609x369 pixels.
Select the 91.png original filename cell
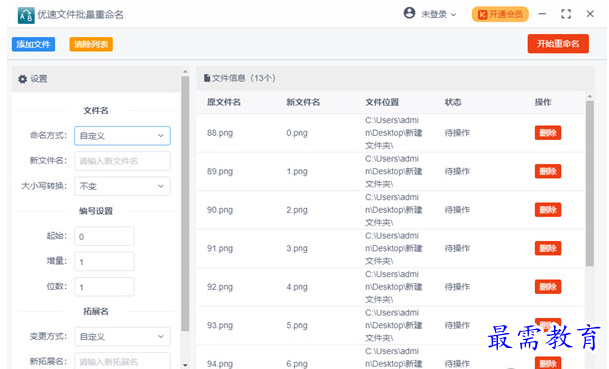[x=220, y=248]
